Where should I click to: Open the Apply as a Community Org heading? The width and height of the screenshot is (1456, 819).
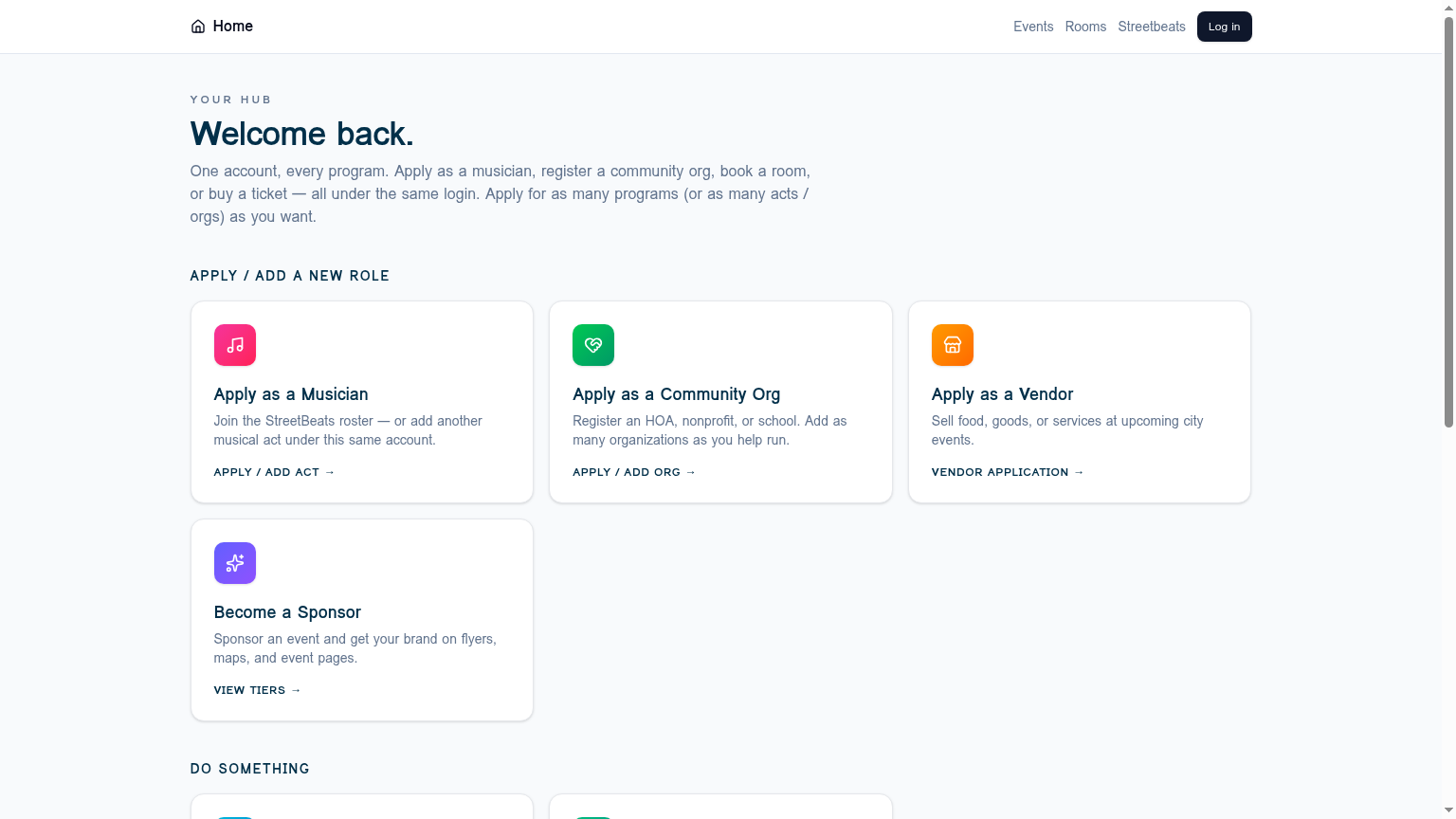tap(677, 394)
